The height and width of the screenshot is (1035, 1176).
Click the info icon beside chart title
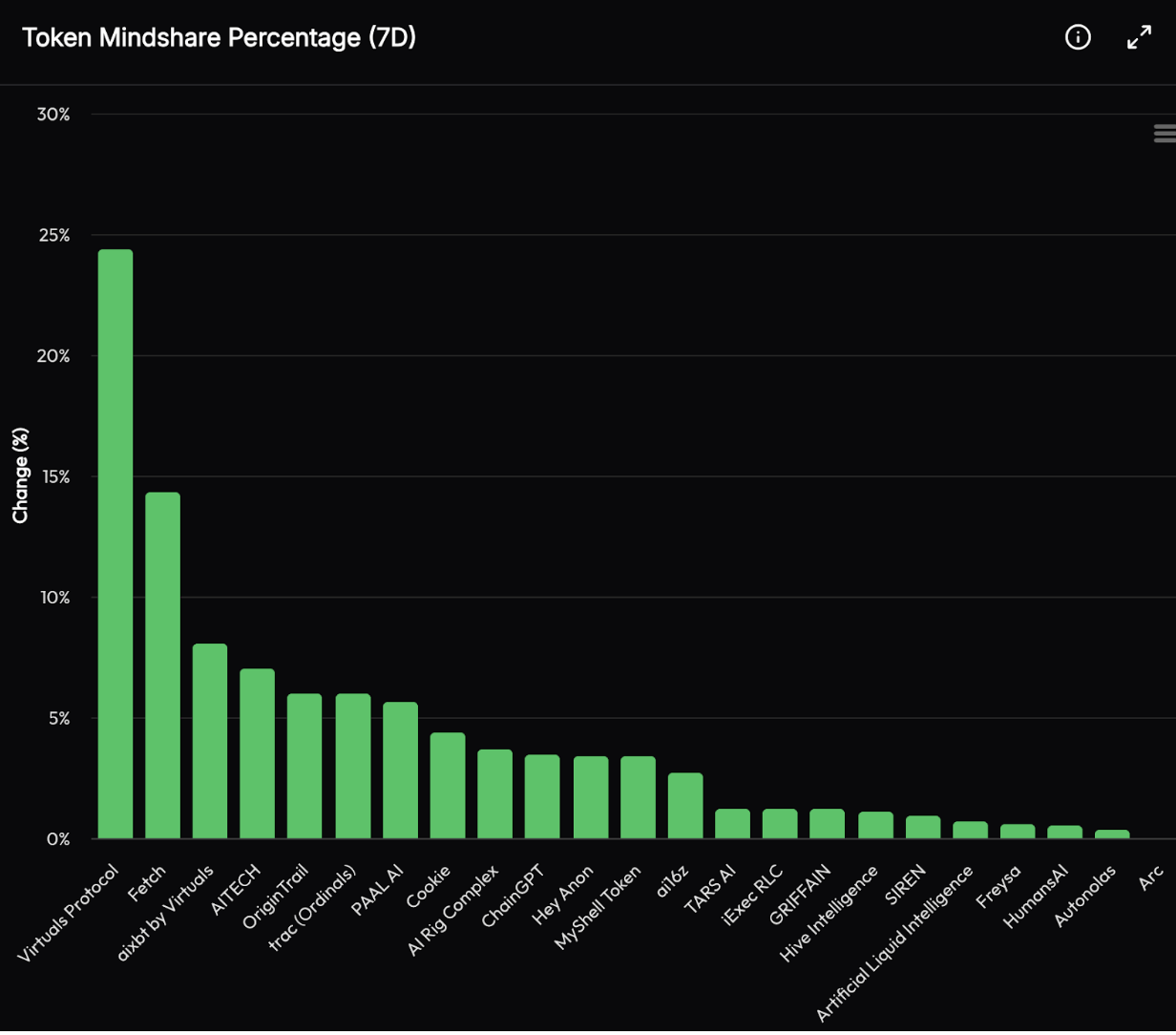coord(1078,37)
